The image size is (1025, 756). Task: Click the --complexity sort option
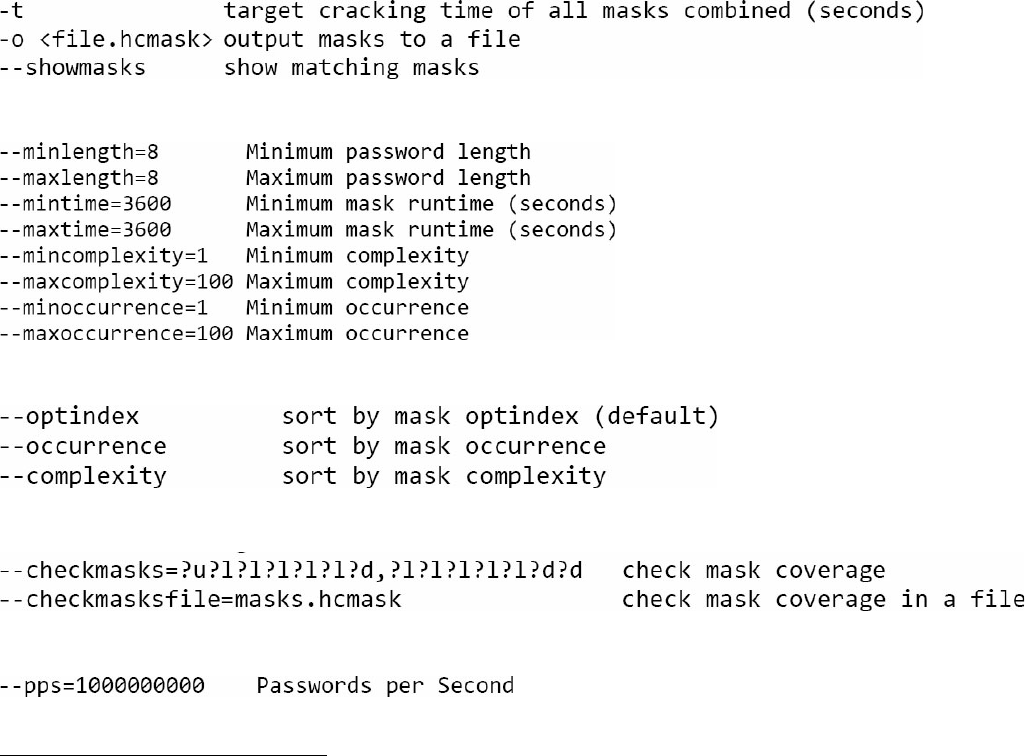(x=84, y=476)
